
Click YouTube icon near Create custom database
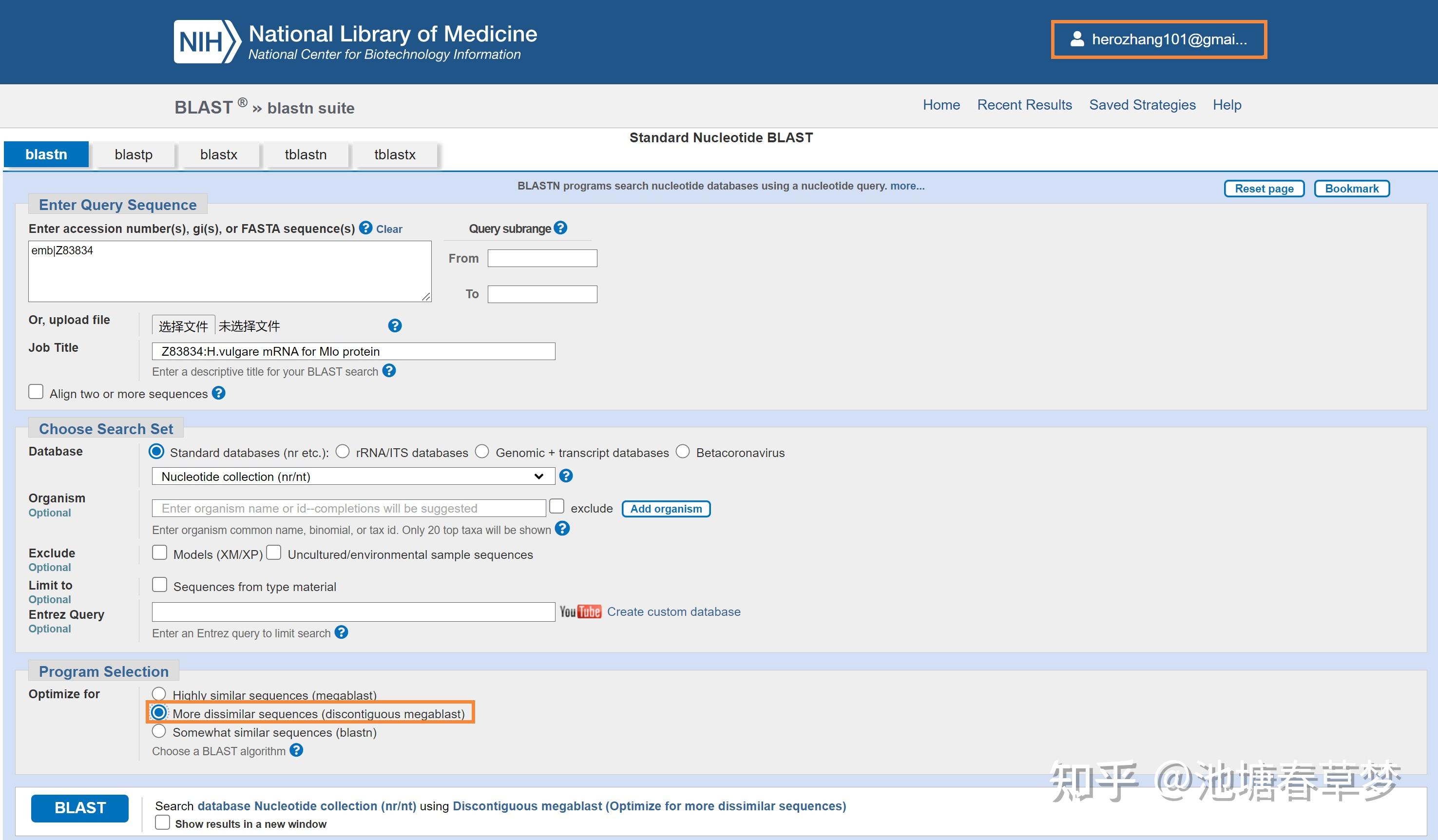coord(580,611)
